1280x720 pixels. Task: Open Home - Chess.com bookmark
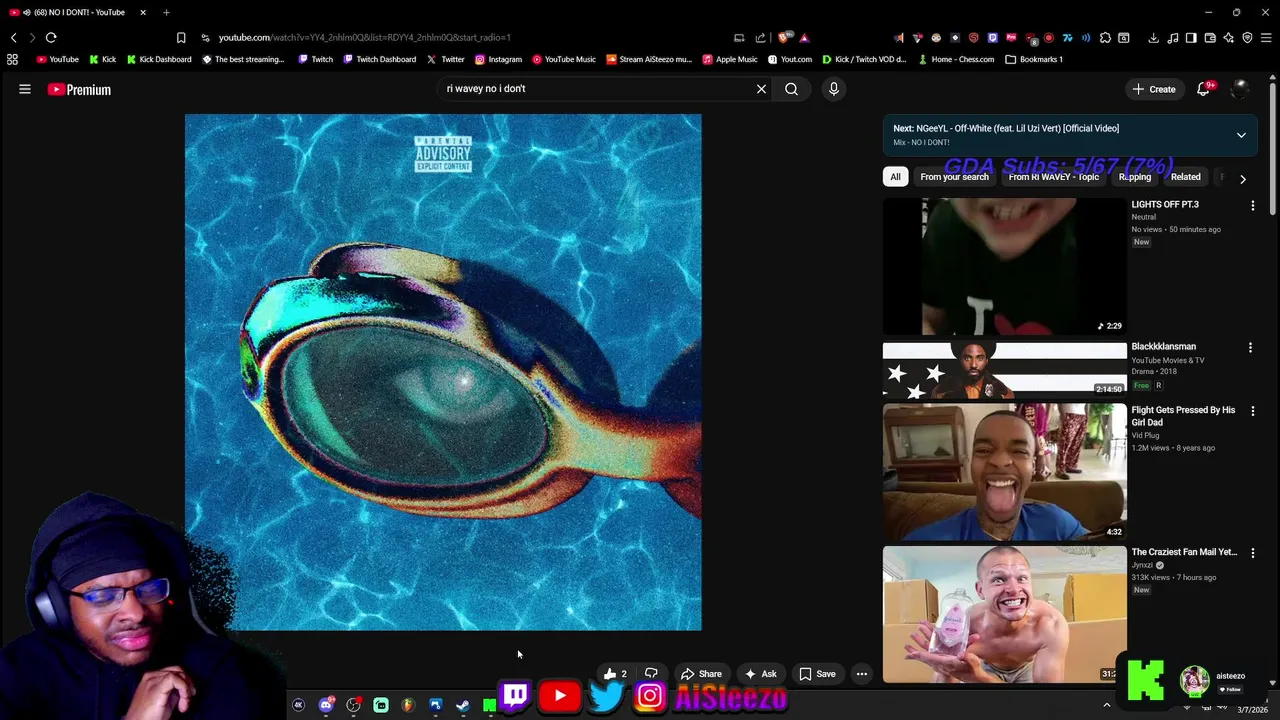[x=956, y=59]
